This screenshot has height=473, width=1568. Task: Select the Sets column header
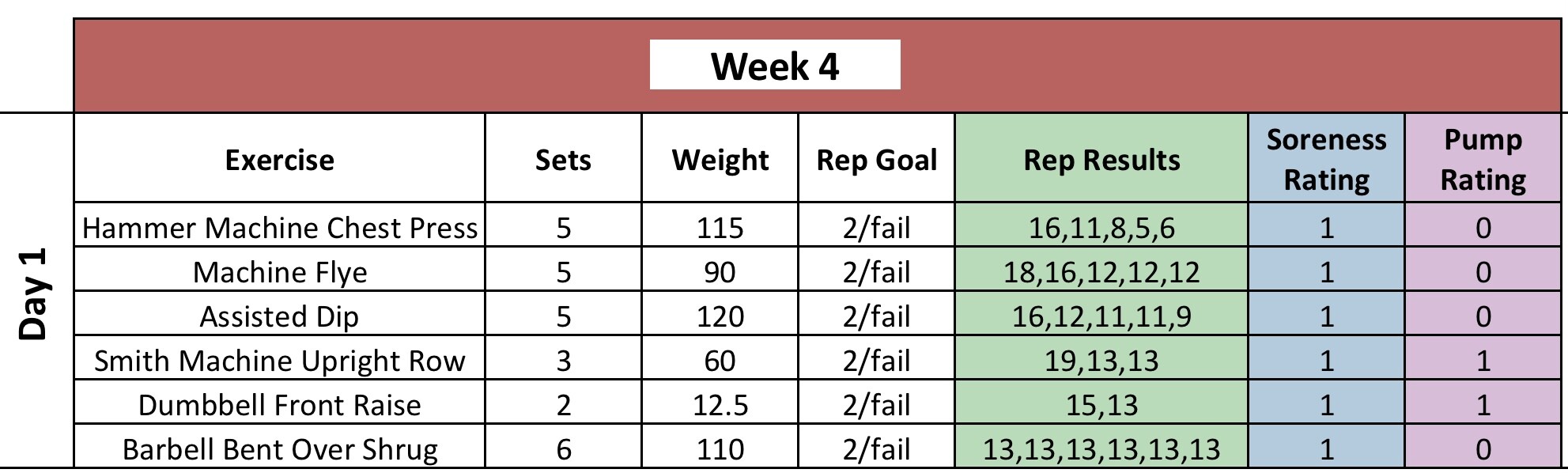click(562, 160)
